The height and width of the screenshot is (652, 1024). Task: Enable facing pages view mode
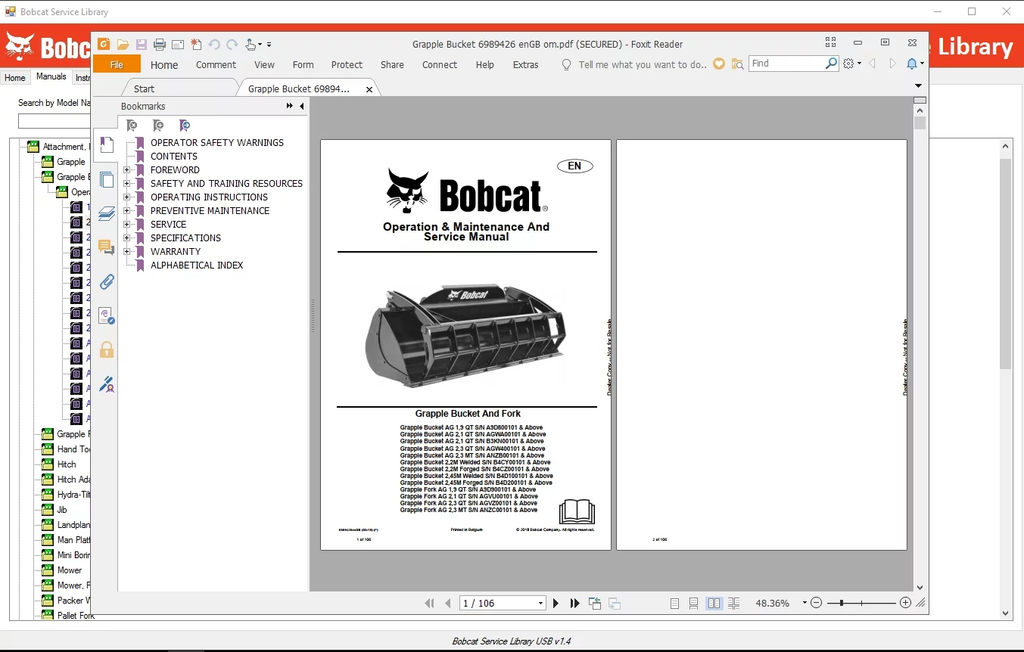pyautogui.click(x=714, y=603)
